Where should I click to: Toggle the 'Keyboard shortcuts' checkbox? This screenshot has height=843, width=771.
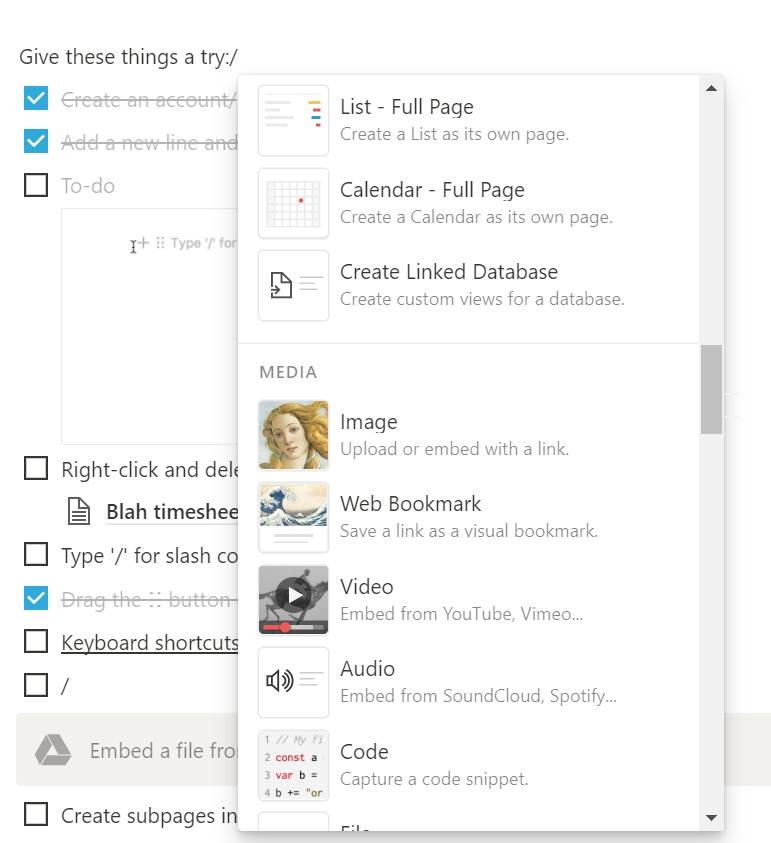[36, 641]
